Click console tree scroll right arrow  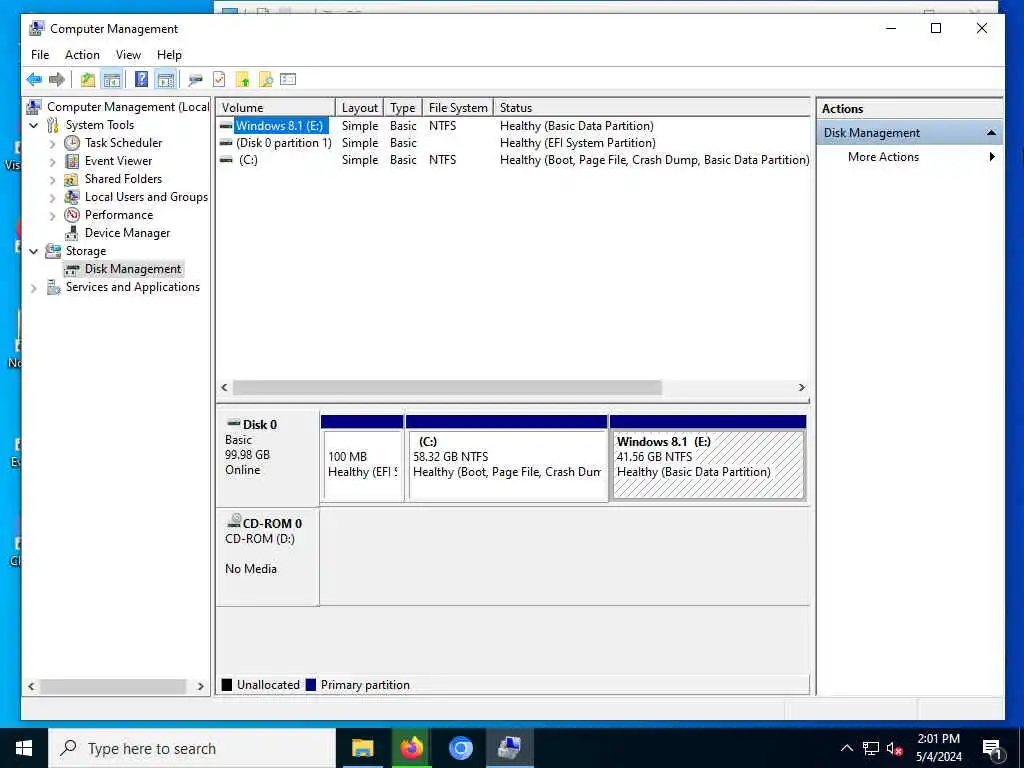[x=200, y=686]
